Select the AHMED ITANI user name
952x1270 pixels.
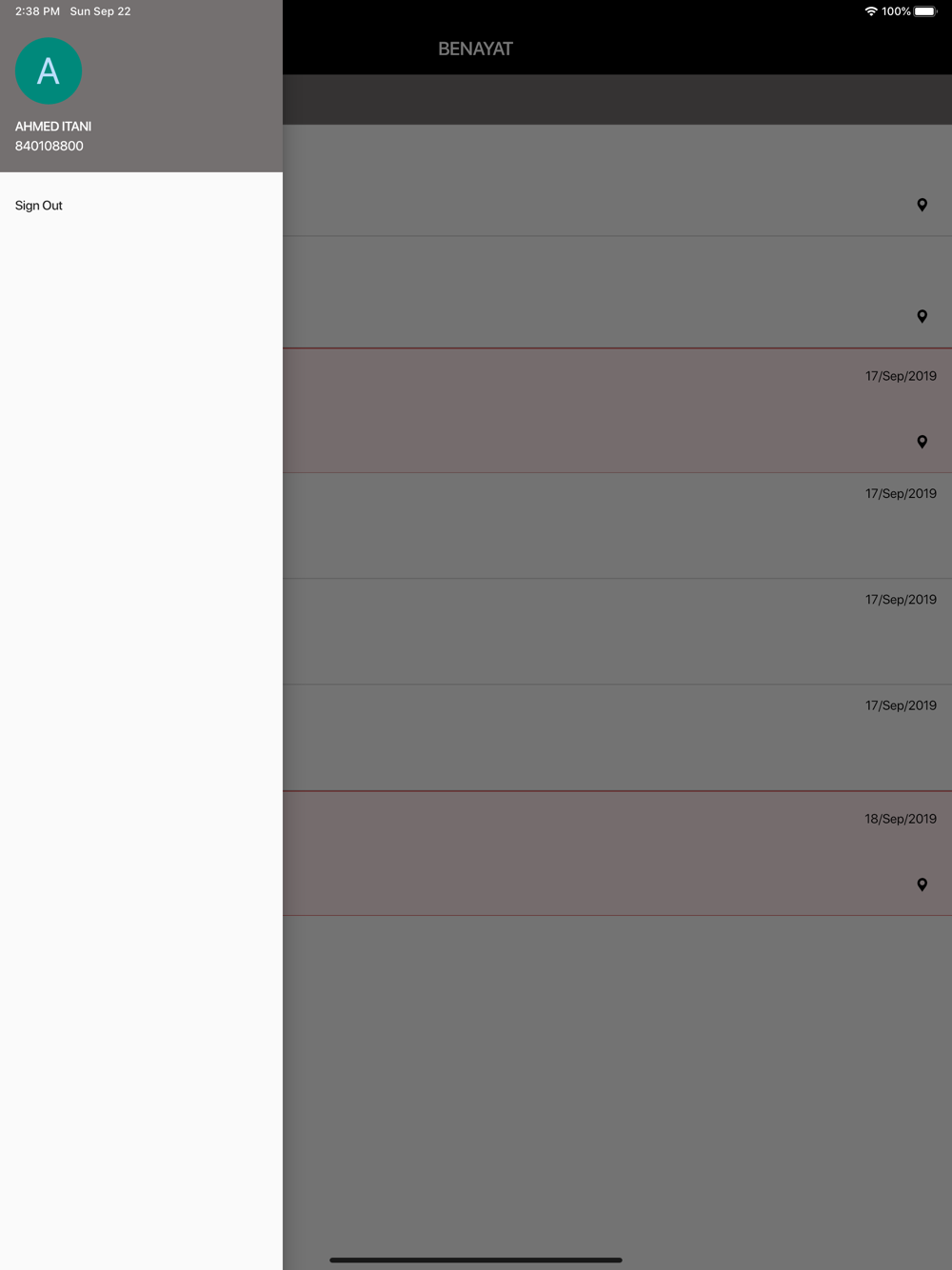click(x=53, y=127)
